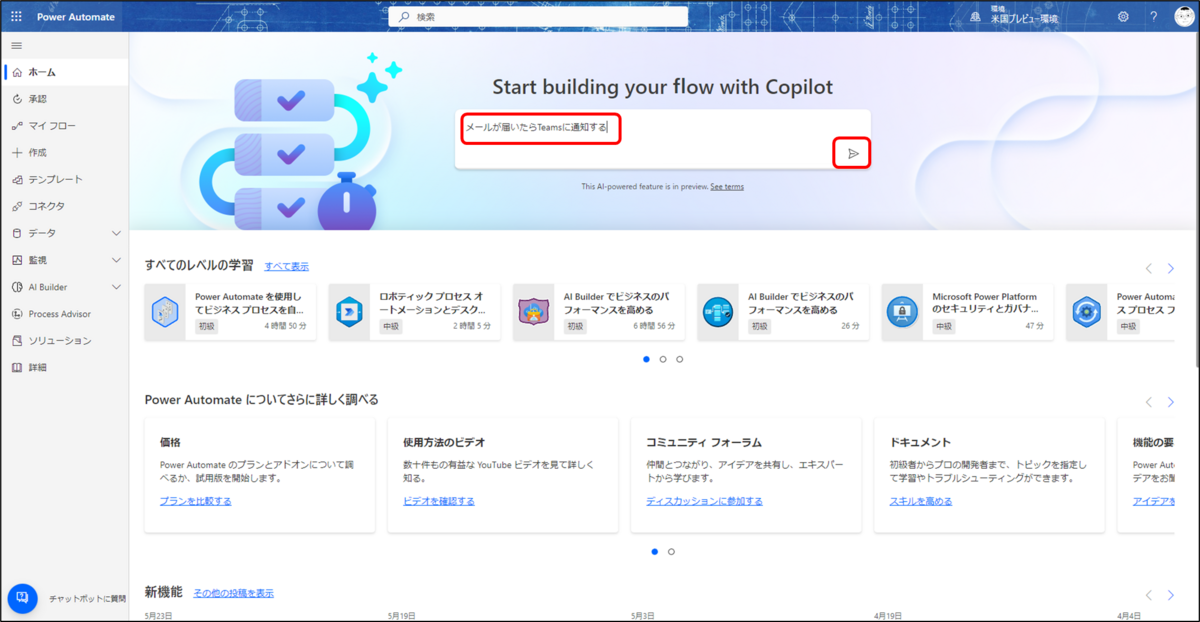Click the すべて表示 link

coord(286,266)
